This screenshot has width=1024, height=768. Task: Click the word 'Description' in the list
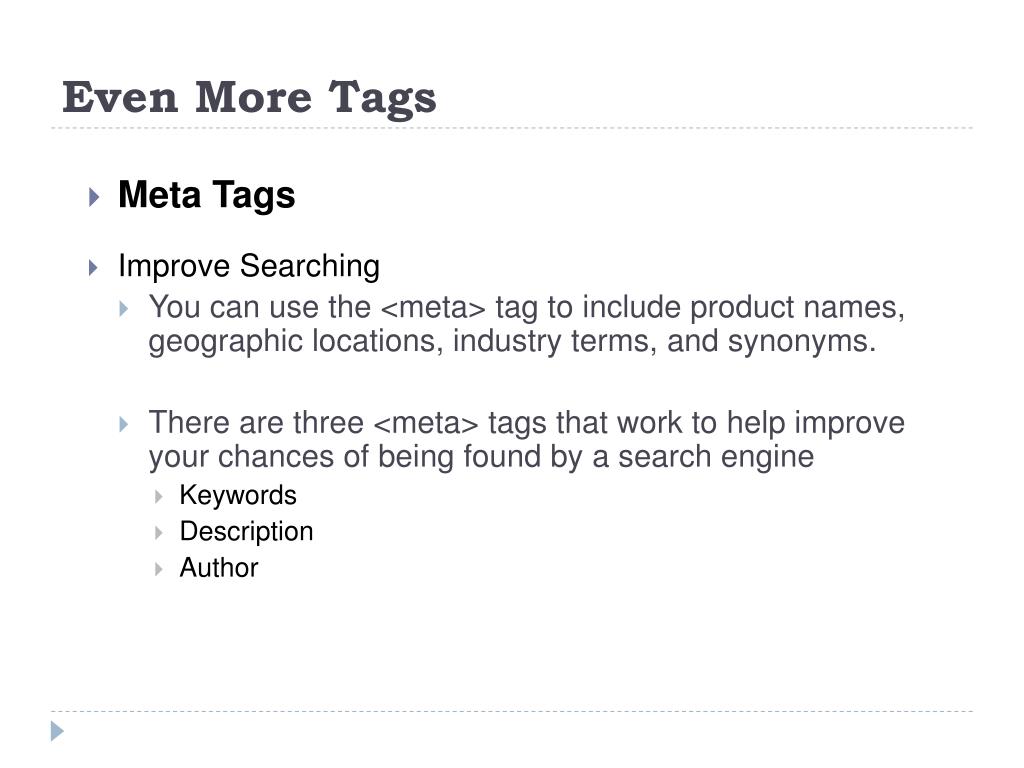(x=246, y=532)
